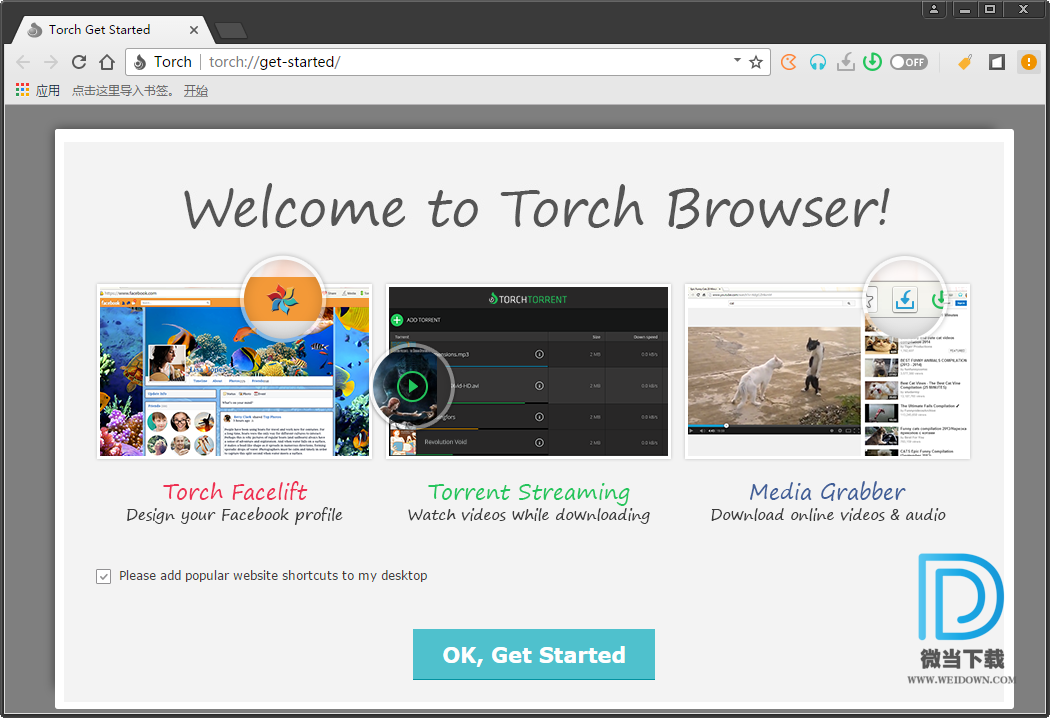The height and width of the screenshot is (718, 1050).
Task: Click the OK, Get Started button
Action: coord(534,654)
